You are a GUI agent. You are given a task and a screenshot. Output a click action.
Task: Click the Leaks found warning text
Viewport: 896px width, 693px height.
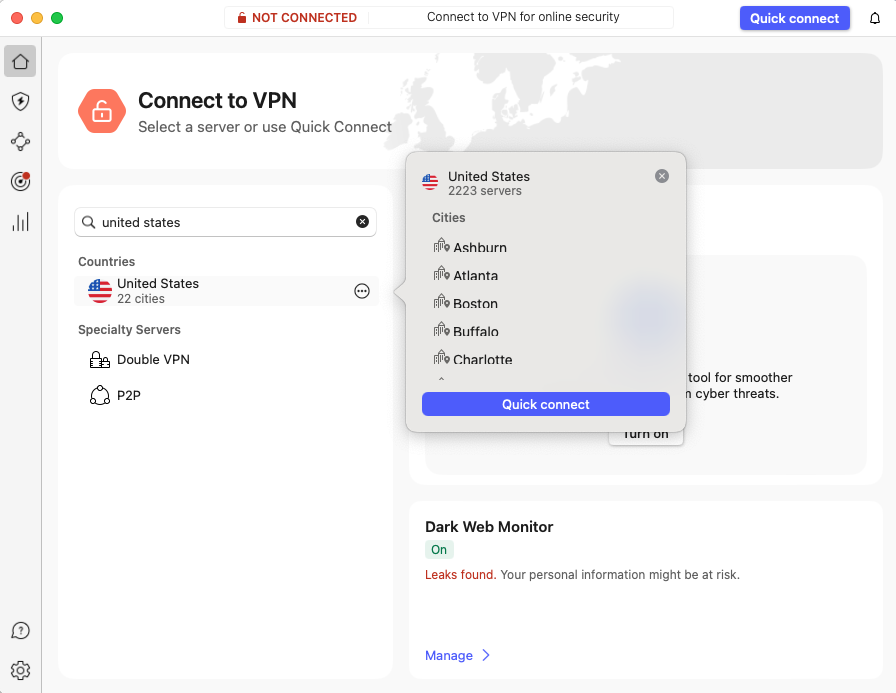tap(460, 575)
